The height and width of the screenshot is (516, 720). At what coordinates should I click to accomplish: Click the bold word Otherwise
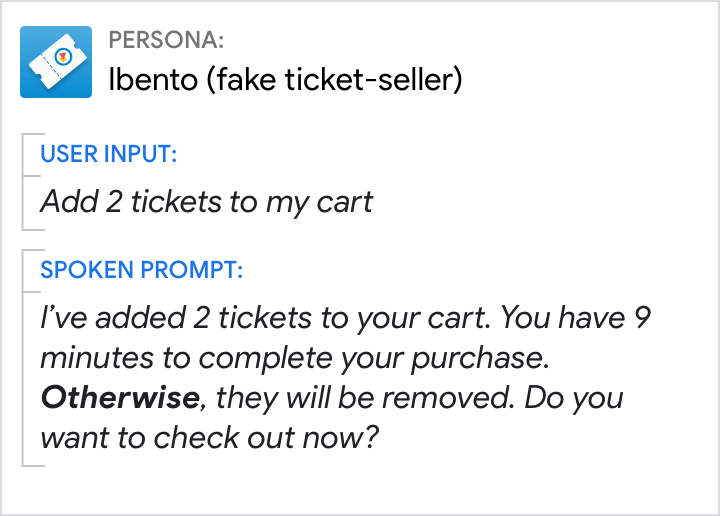pos(120,397)
